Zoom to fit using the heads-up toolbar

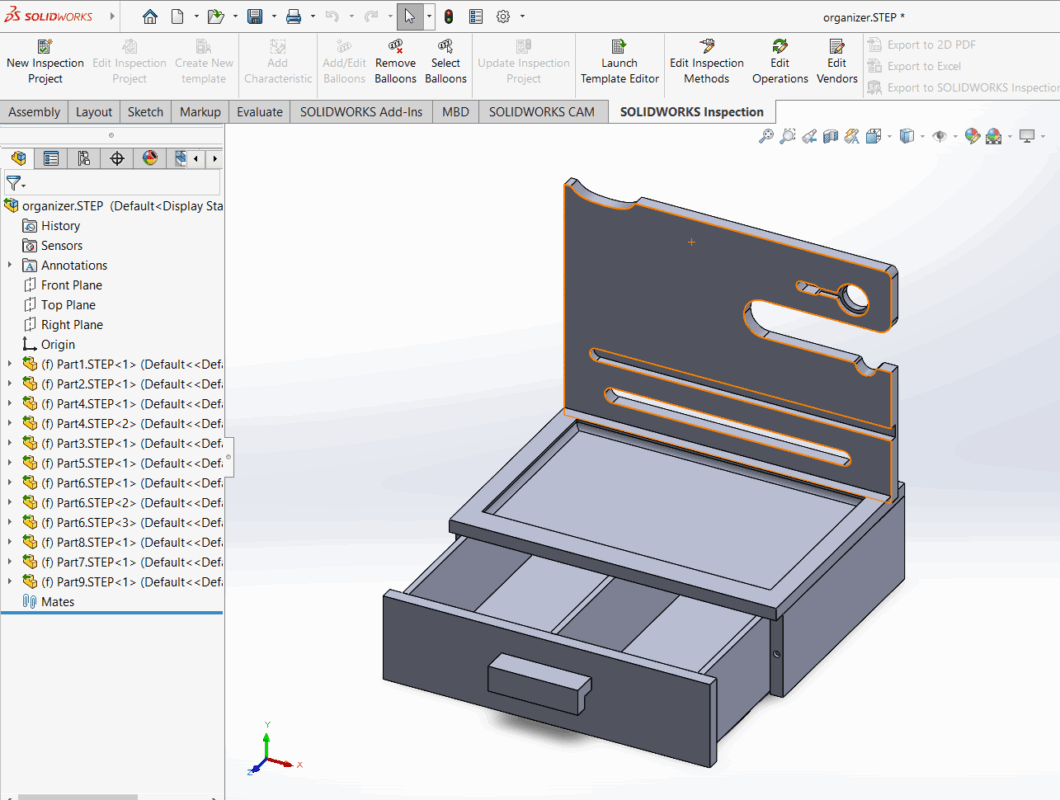coord(766,137)
